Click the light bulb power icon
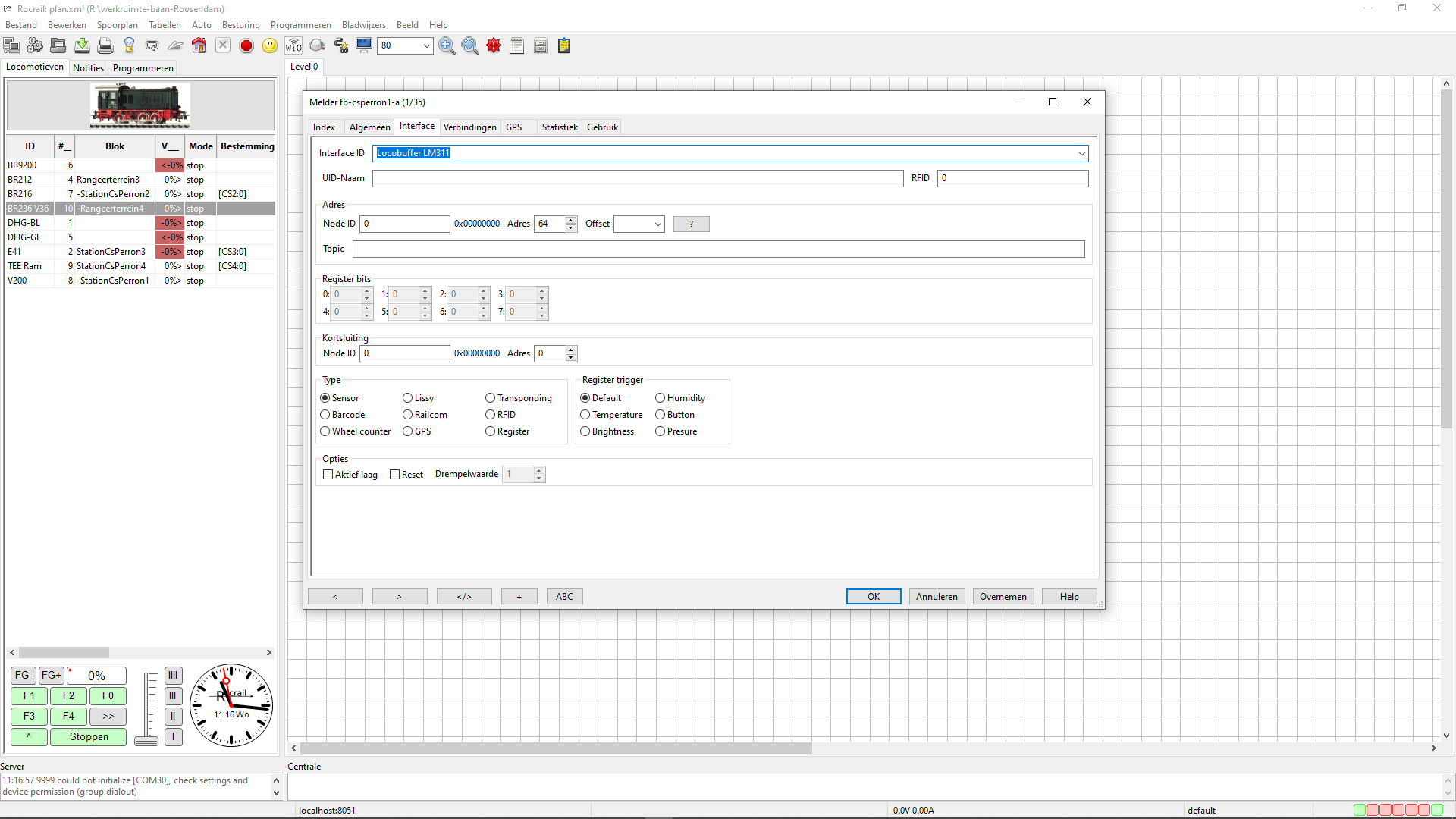This screenshot has width=1456, height=819. (x=129, y=46)
